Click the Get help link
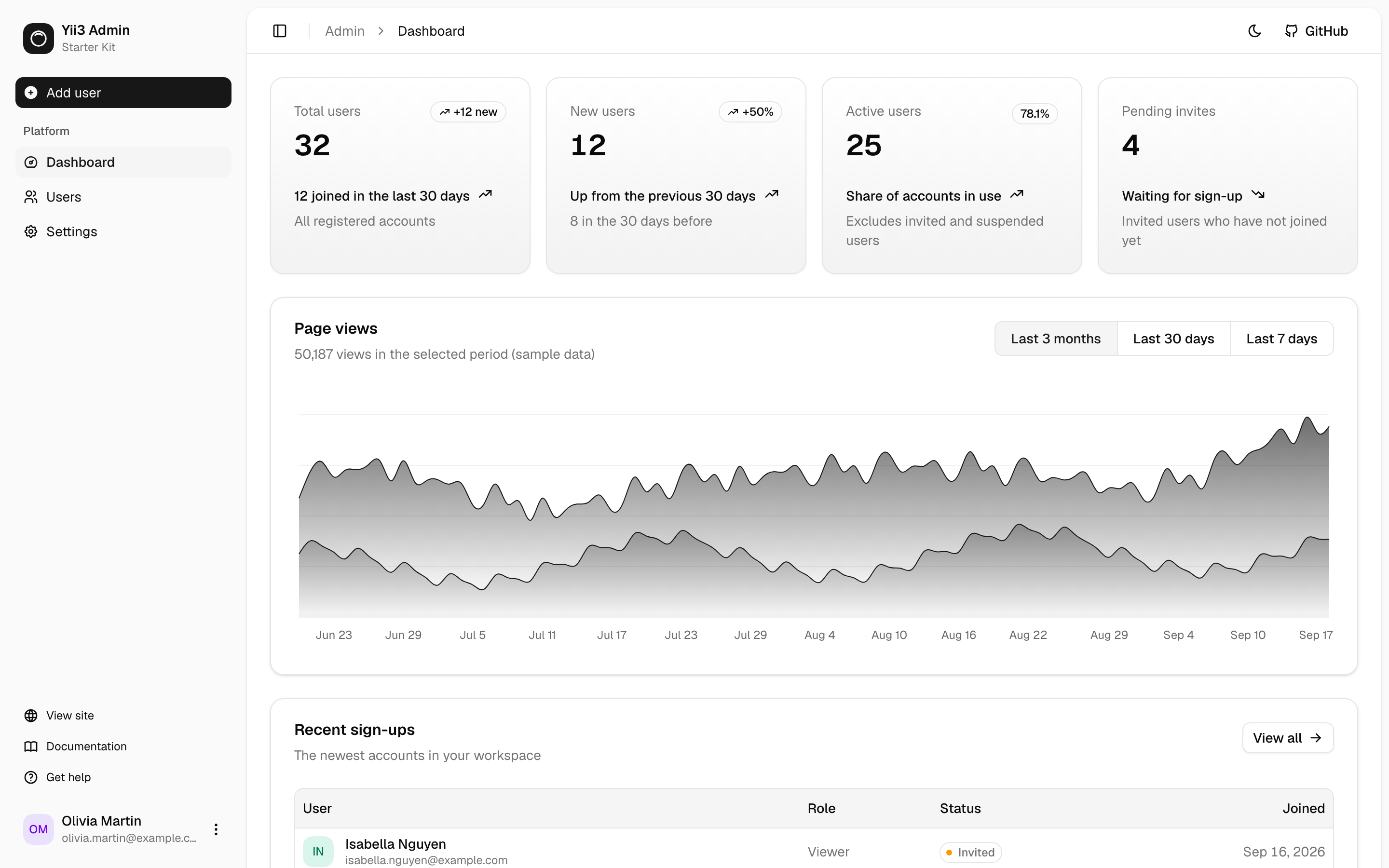Viewport: 1389px width, 868px height. [123, 777]
